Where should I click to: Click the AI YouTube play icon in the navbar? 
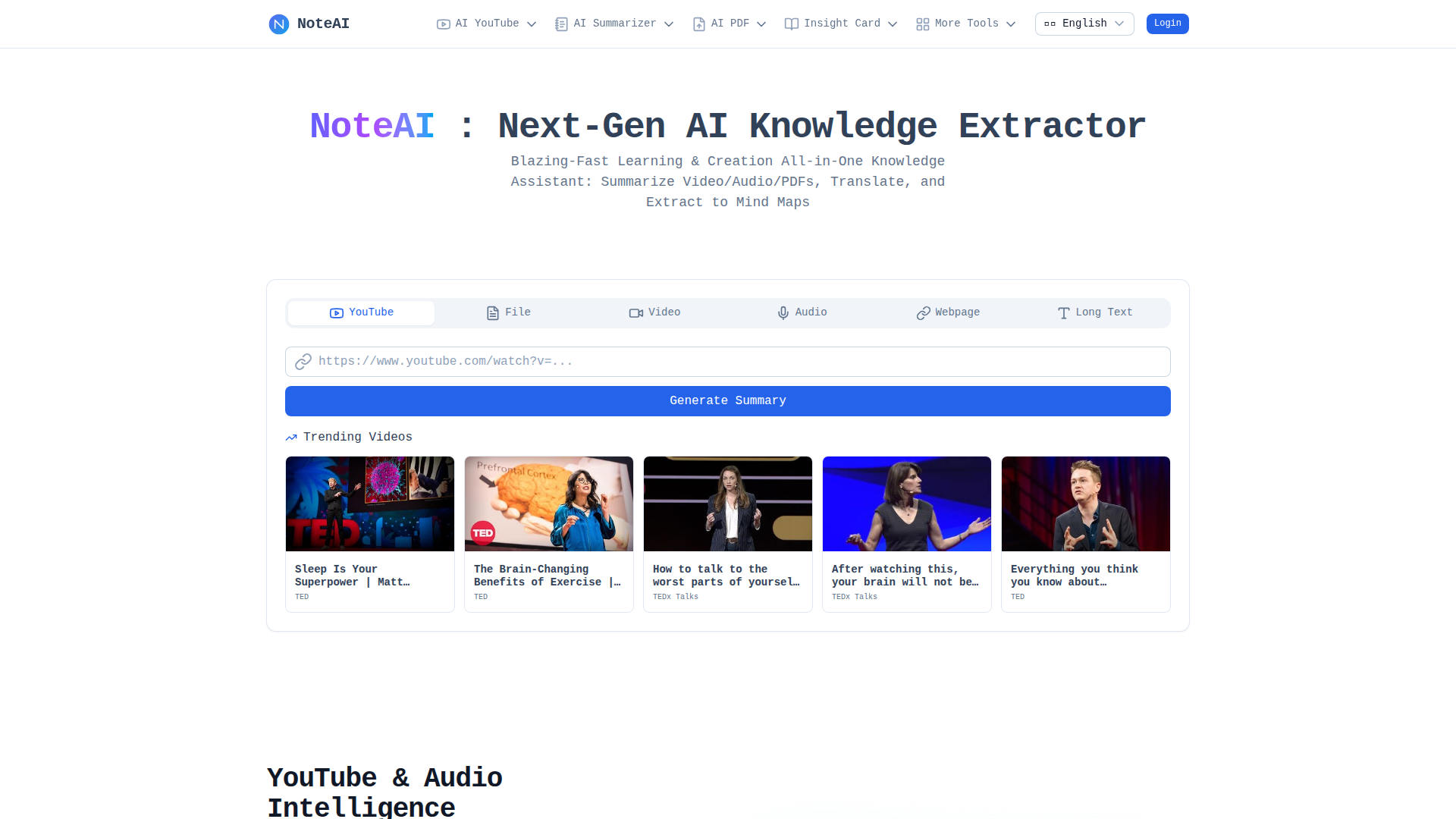pyautogui.click(x=444, y=24)
